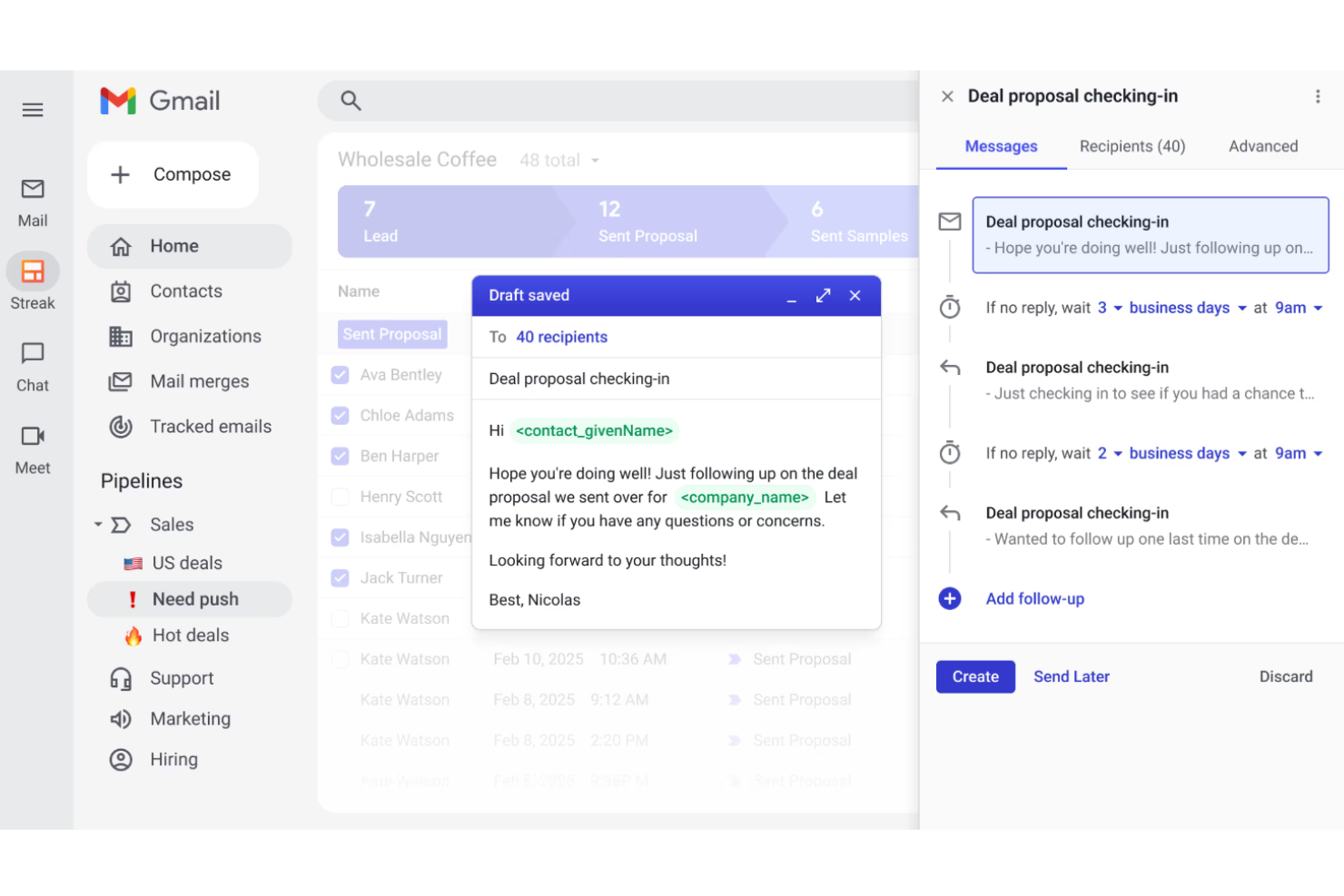Click the Gmail logo
Screen dimensions: 1344x896
161,101
